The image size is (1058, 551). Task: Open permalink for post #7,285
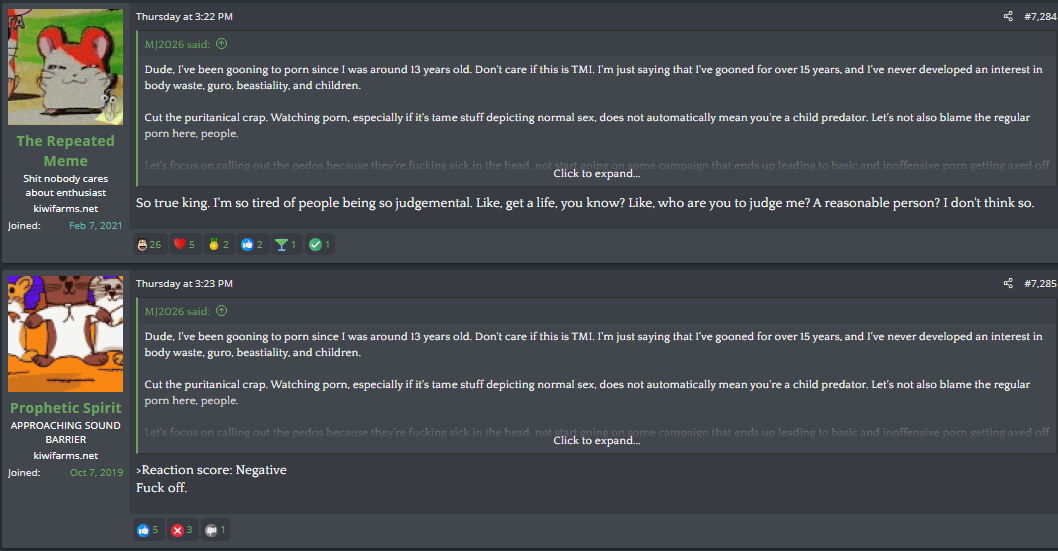[x=1040, y=284]
